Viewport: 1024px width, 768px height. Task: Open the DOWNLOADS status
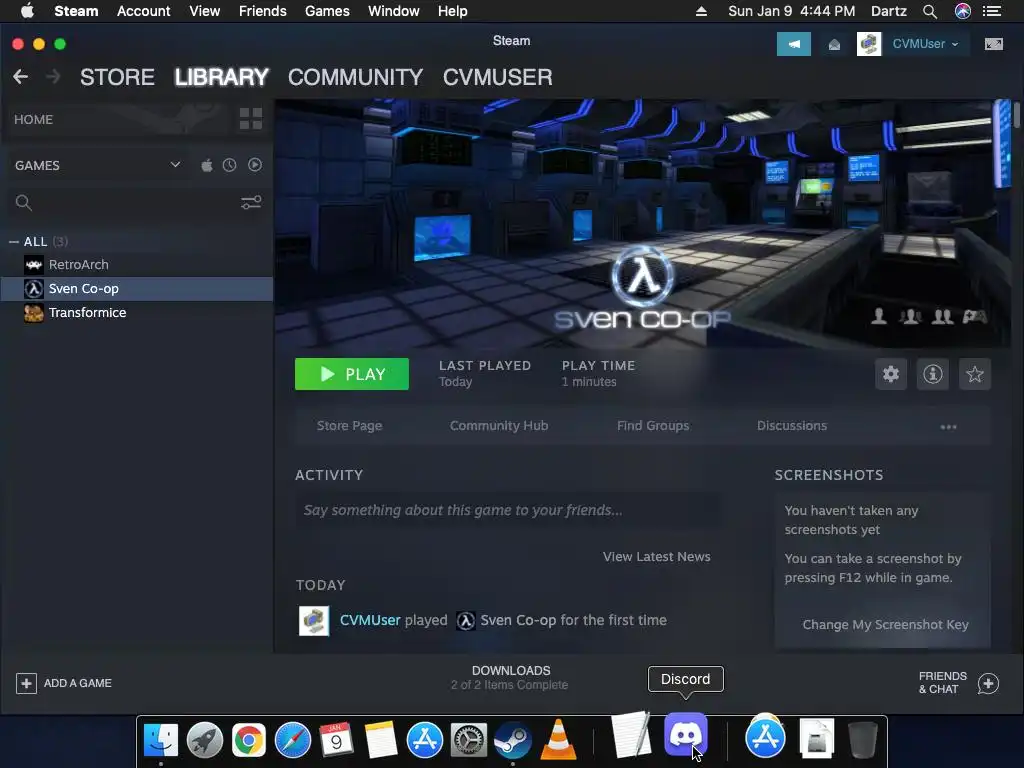coord(510,677)
